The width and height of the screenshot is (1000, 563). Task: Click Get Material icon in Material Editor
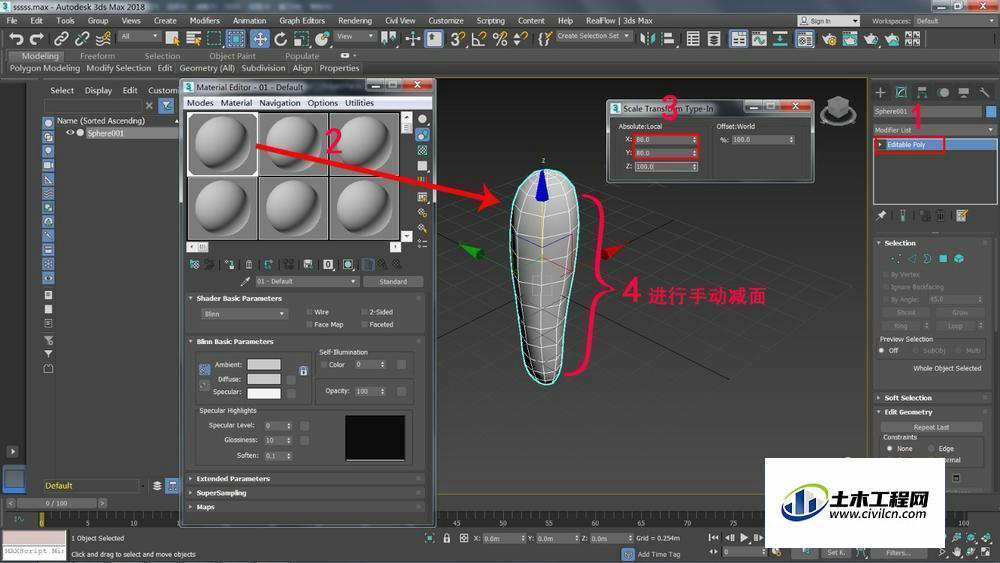tap(195, 264)
